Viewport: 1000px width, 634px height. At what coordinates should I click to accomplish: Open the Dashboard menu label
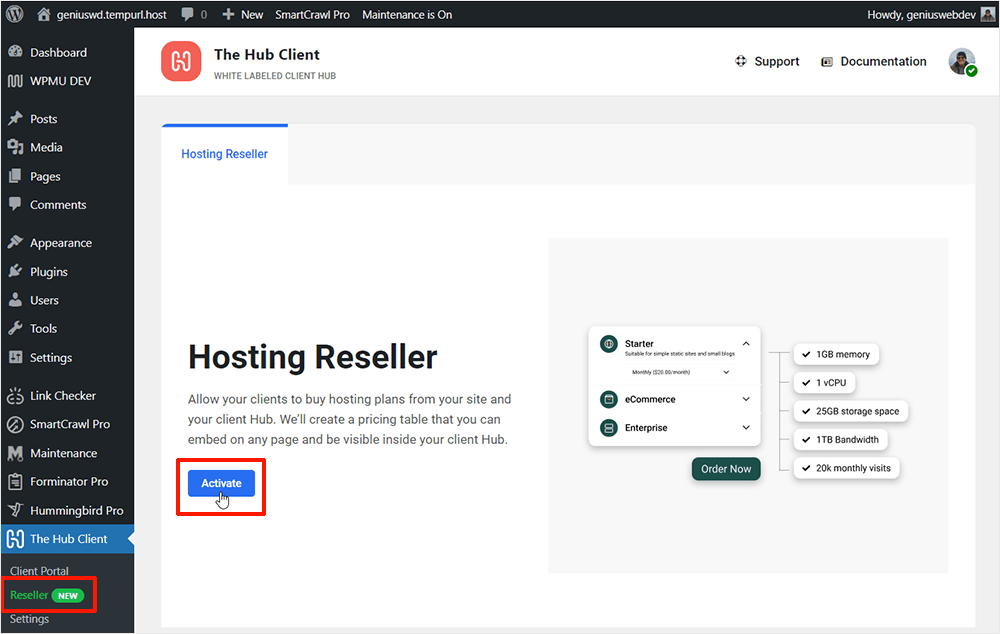pos(58,52)
